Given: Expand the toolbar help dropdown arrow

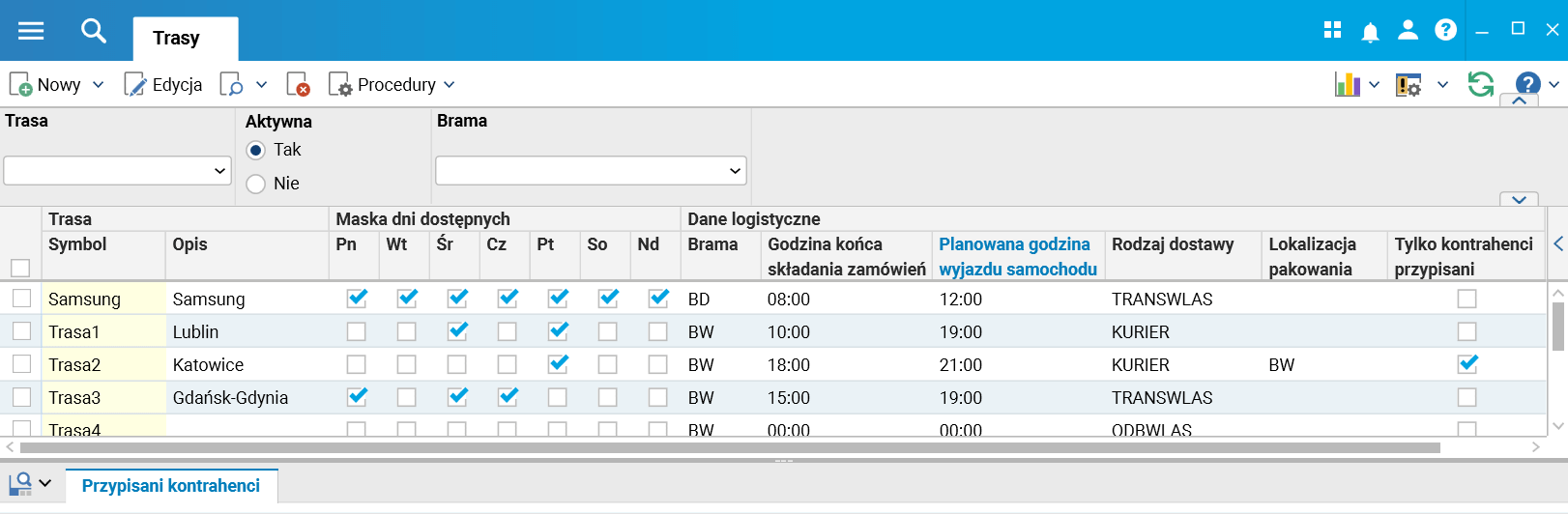Looking at the screenshot, I should pyautogui.click(x=1553, y=85).
